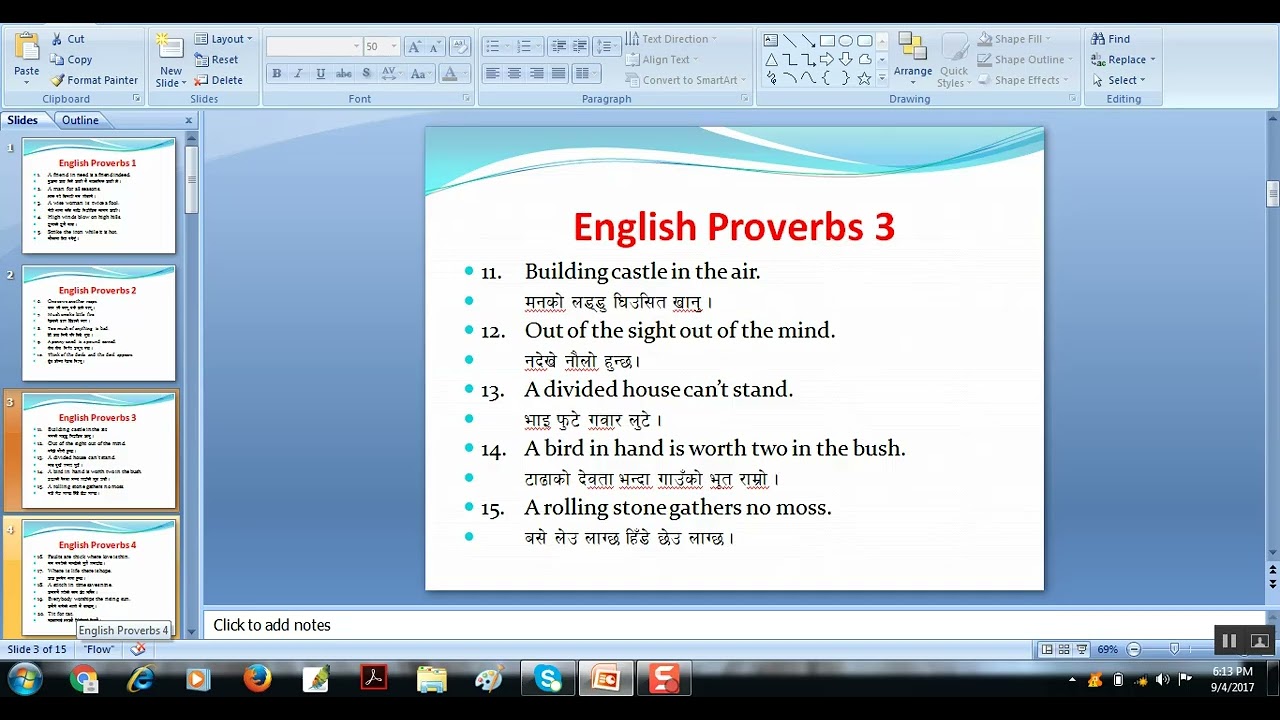Click the notes area text field
This screenshot has height=720, width=1280.
733,625
